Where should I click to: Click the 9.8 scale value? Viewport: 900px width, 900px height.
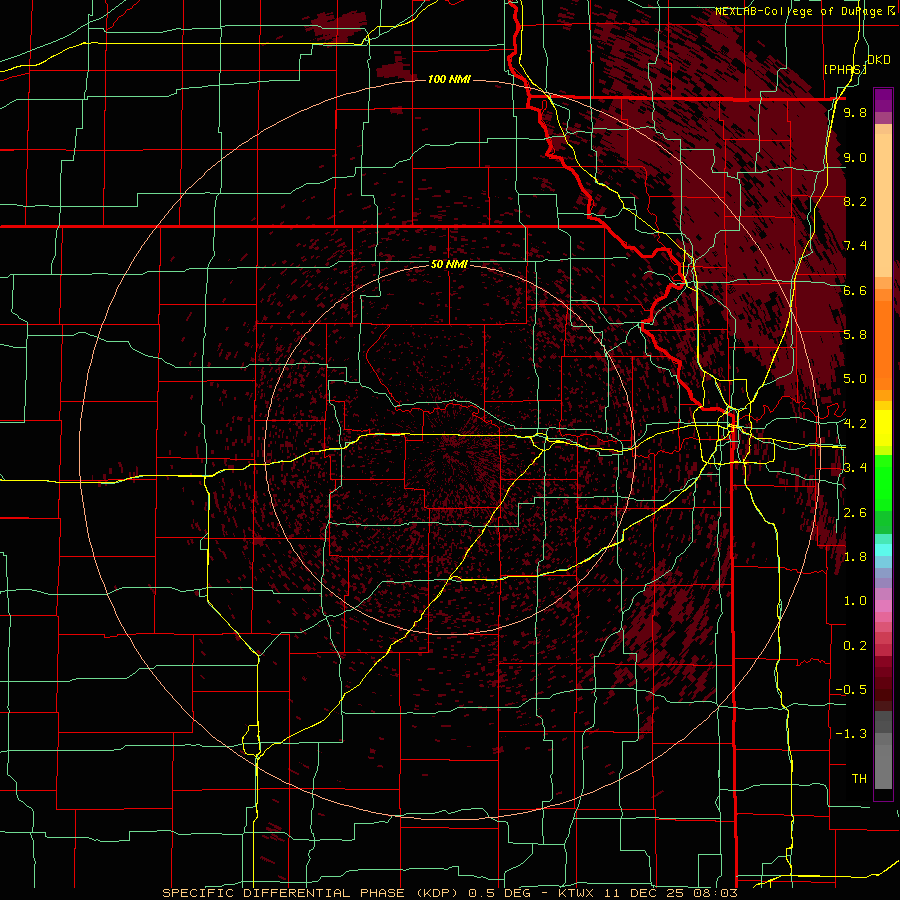855,113
